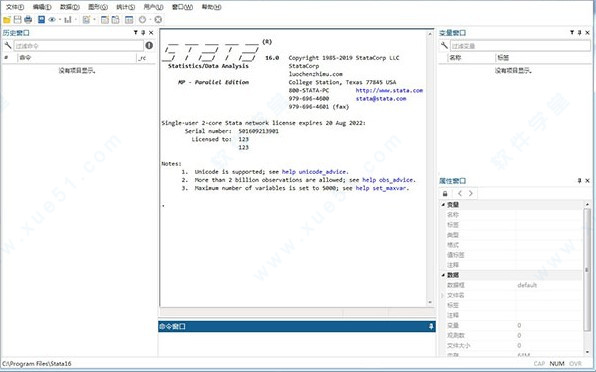Open the Do-file Editor icon

click(86, 20)
